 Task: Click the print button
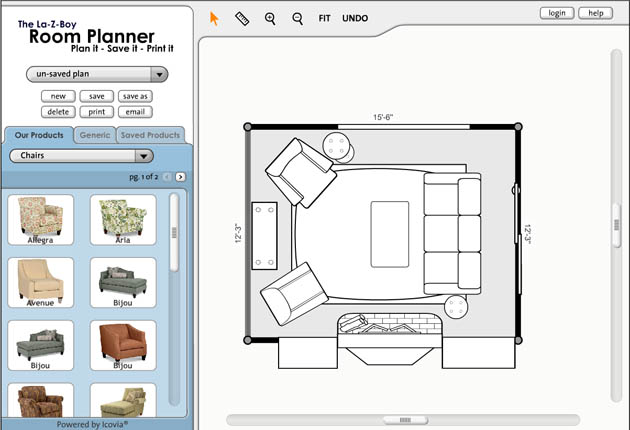(96, 112)
